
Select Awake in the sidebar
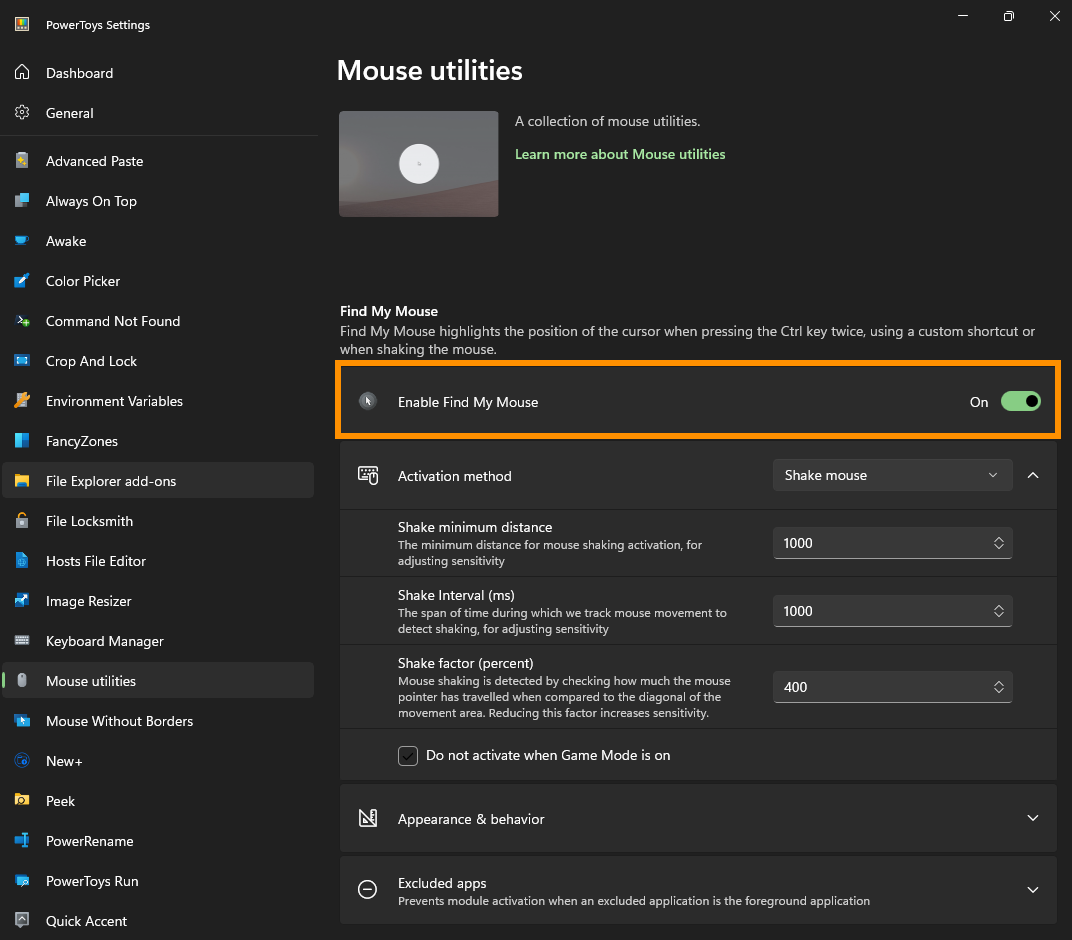click(158, 241)
